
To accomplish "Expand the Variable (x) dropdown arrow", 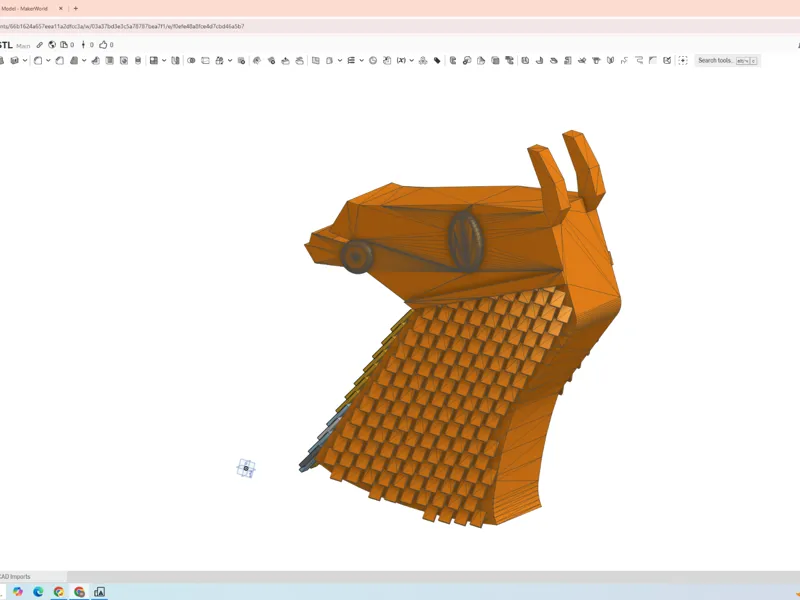I will [x=411, y=60].
